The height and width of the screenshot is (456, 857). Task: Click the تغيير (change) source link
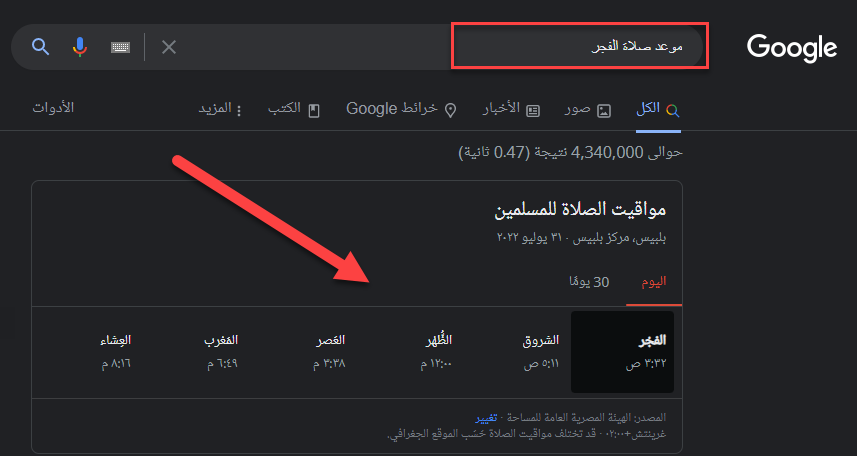click(486, 418)
